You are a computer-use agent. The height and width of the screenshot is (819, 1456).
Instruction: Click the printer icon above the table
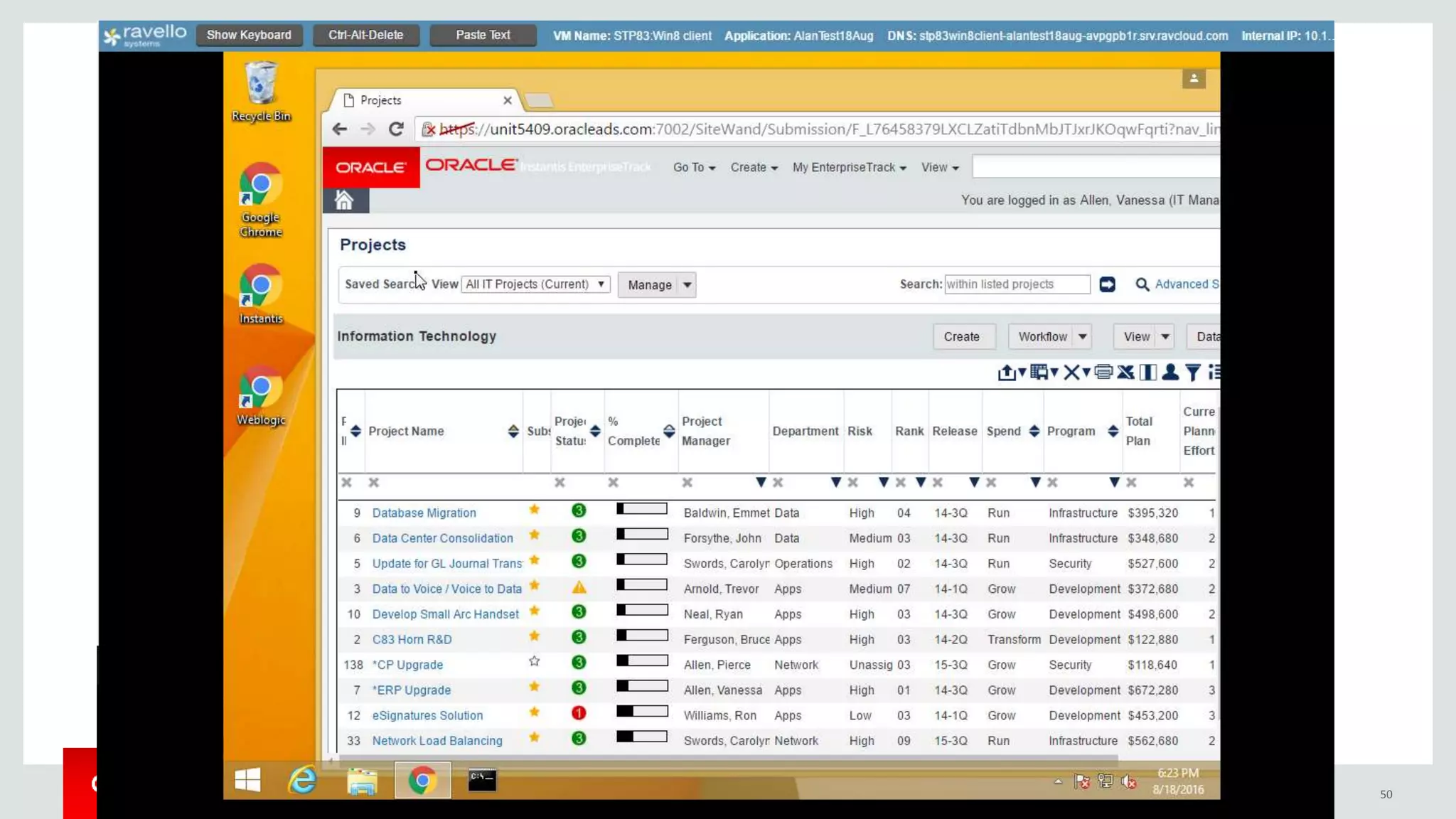pyautogui.click(x=1103, y=372)
